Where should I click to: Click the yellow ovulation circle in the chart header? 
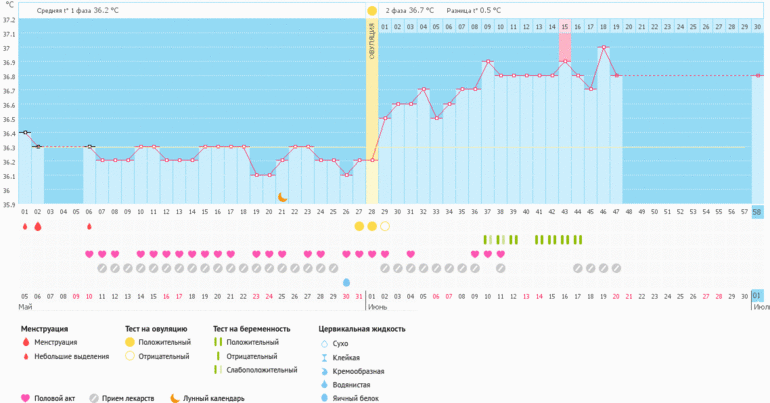click(x=372, y=10)
